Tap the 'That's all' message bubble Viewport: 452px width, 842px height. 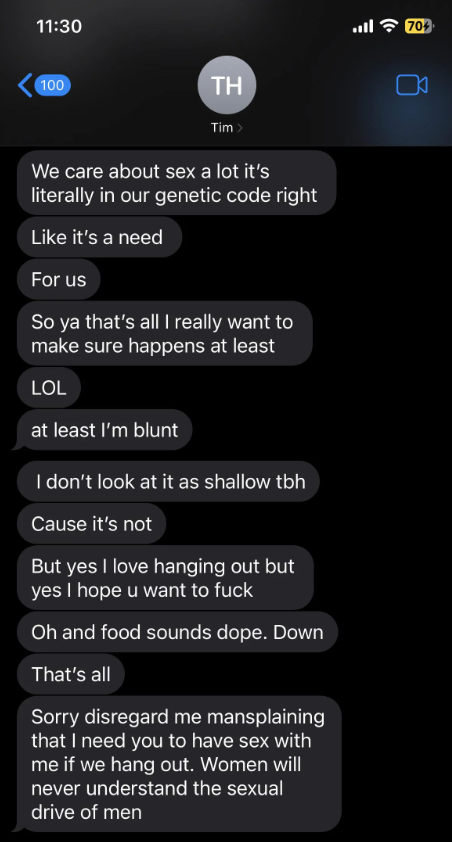[71, 674]
